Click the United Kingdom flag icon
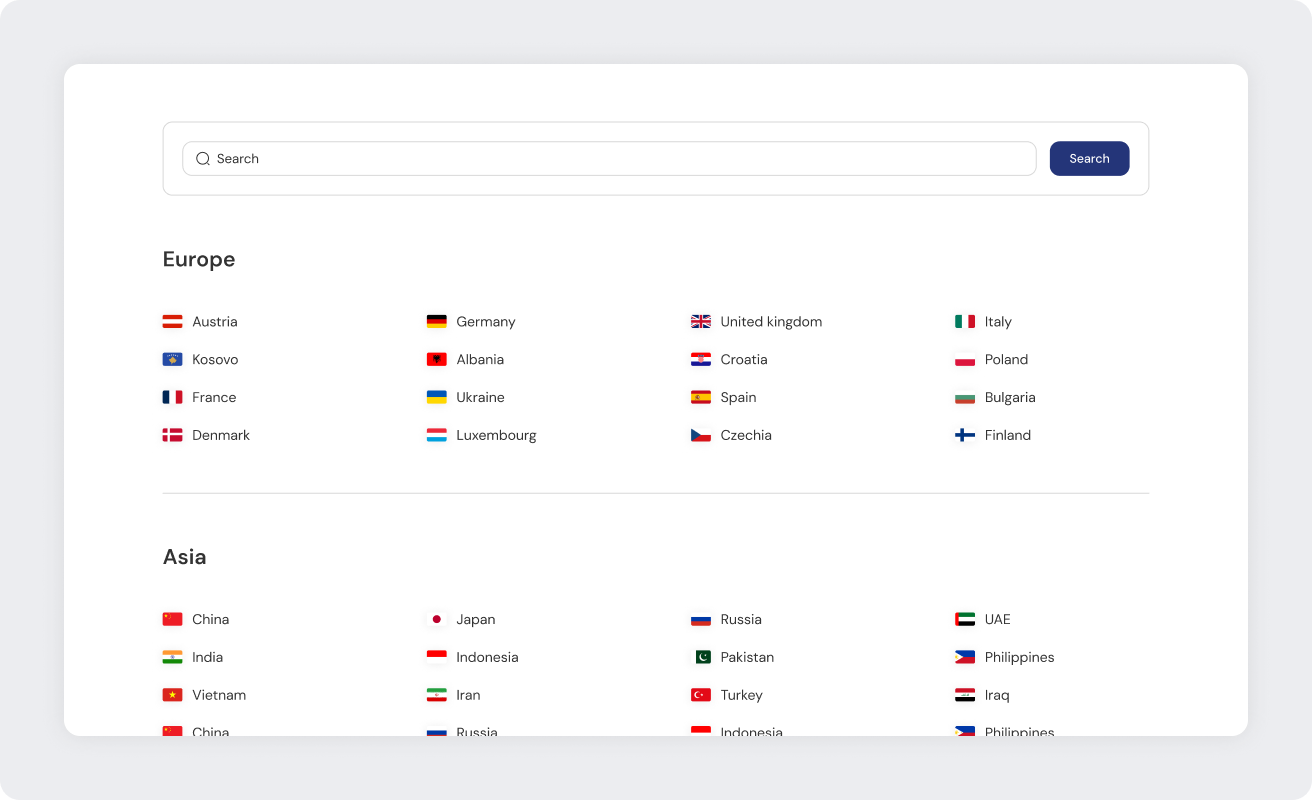Image resolution: width=1312 pixels, height=800 pixels. tap(700, 322)
